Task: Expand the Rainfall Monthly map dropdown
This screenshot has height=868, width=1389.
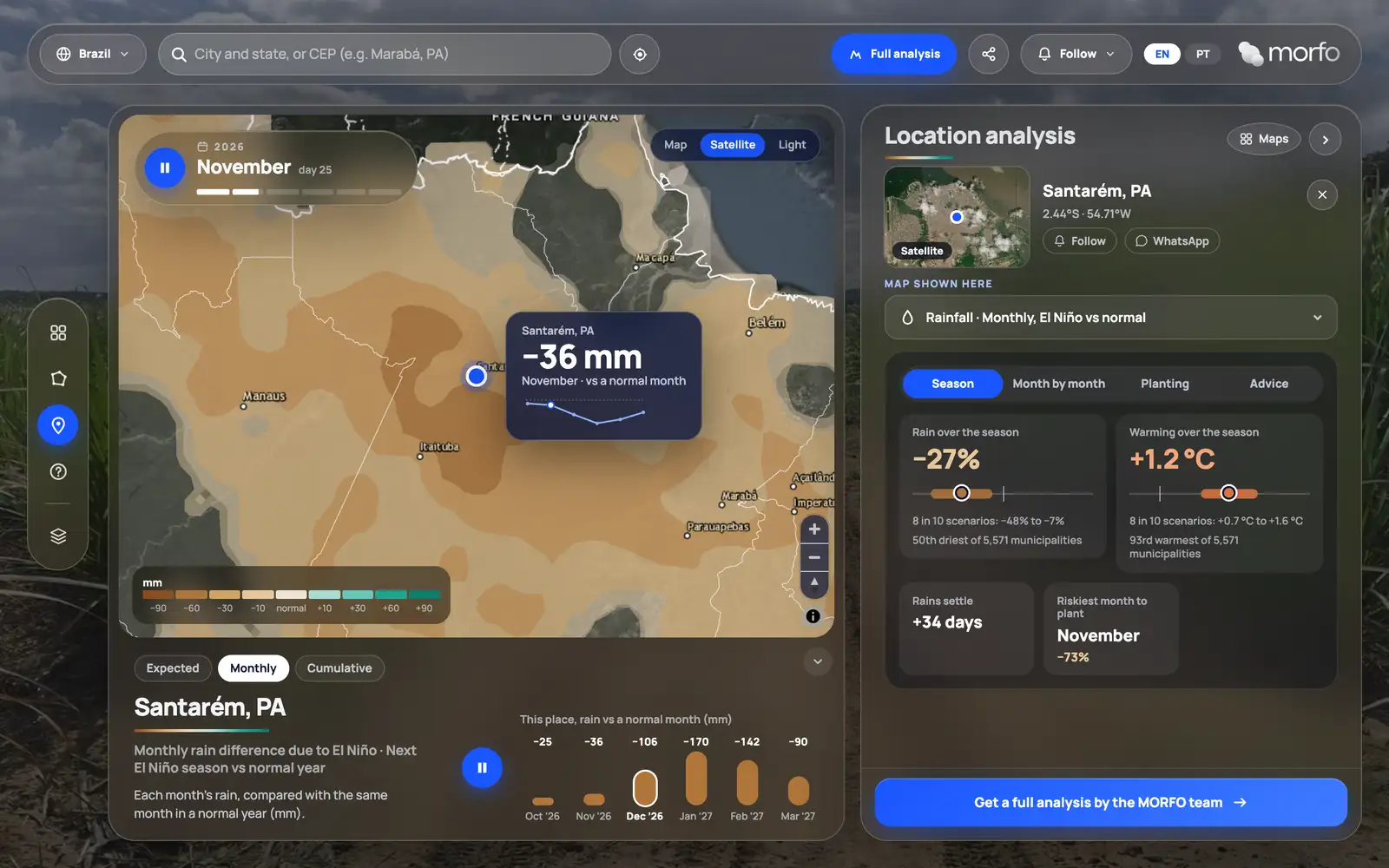Action: pos(1110,318)
